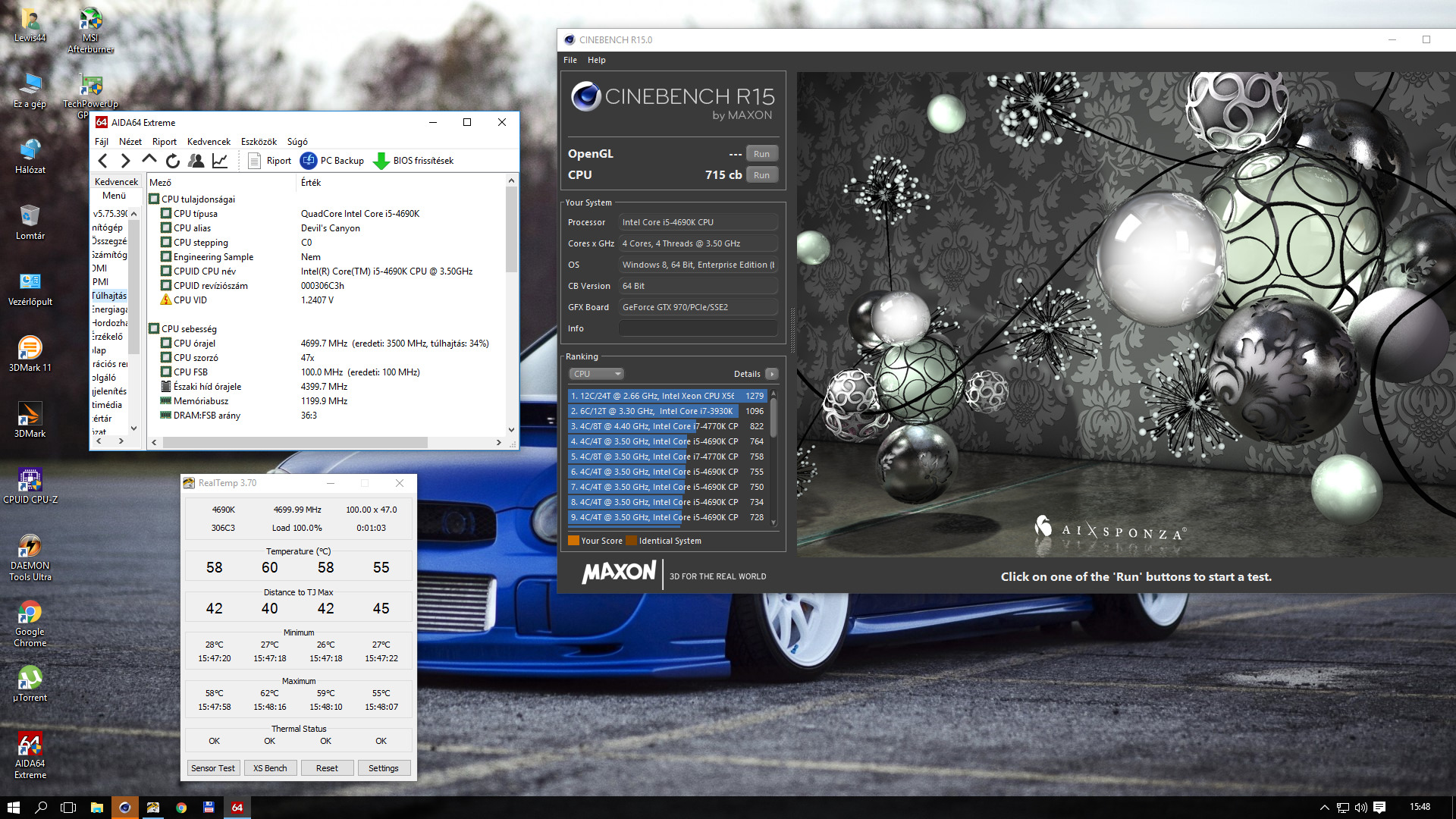Viewport: 1456px width, 819px height.
Task: Click the up arrow in AIDA64 toolbar
Action: coord(149,160)
